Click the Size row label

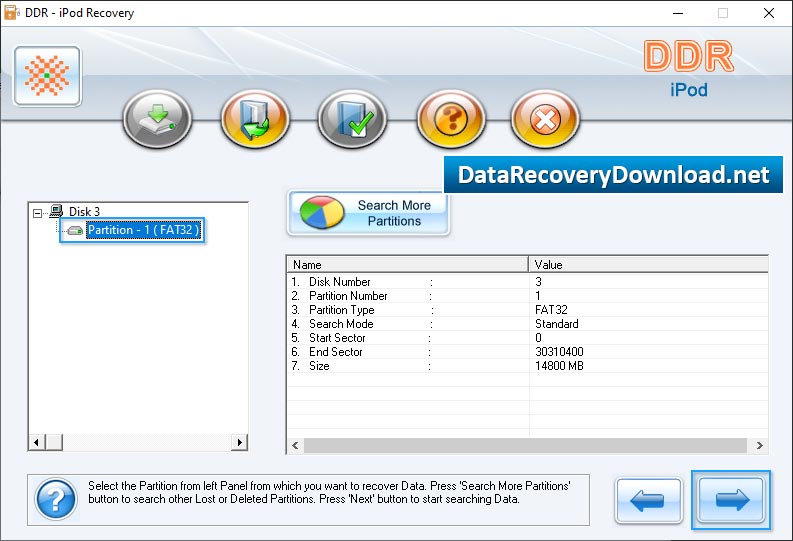tap(319, 366)
